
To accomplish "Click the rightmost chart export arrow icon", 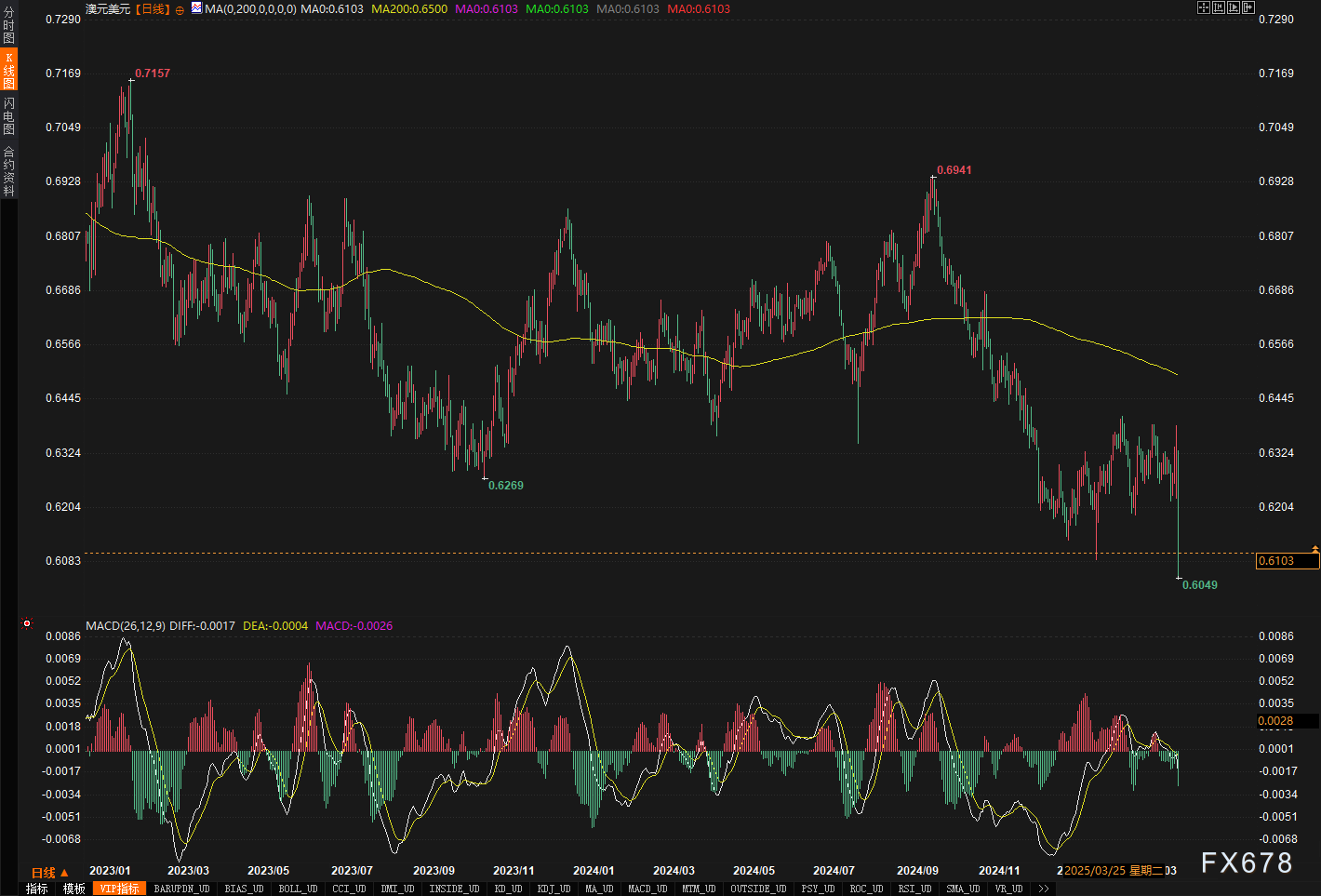I will 1248,7.
